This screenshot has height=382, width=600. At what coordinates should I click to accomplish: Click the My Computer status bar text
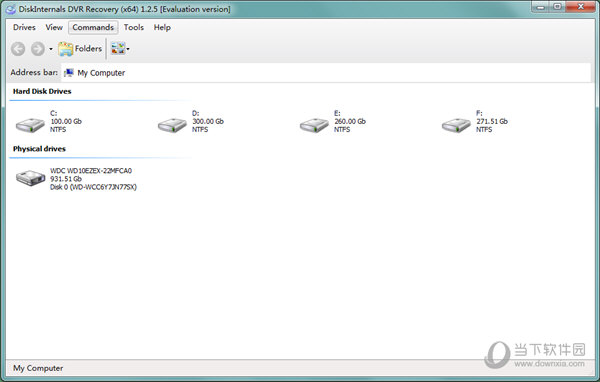tap(38, 368)
